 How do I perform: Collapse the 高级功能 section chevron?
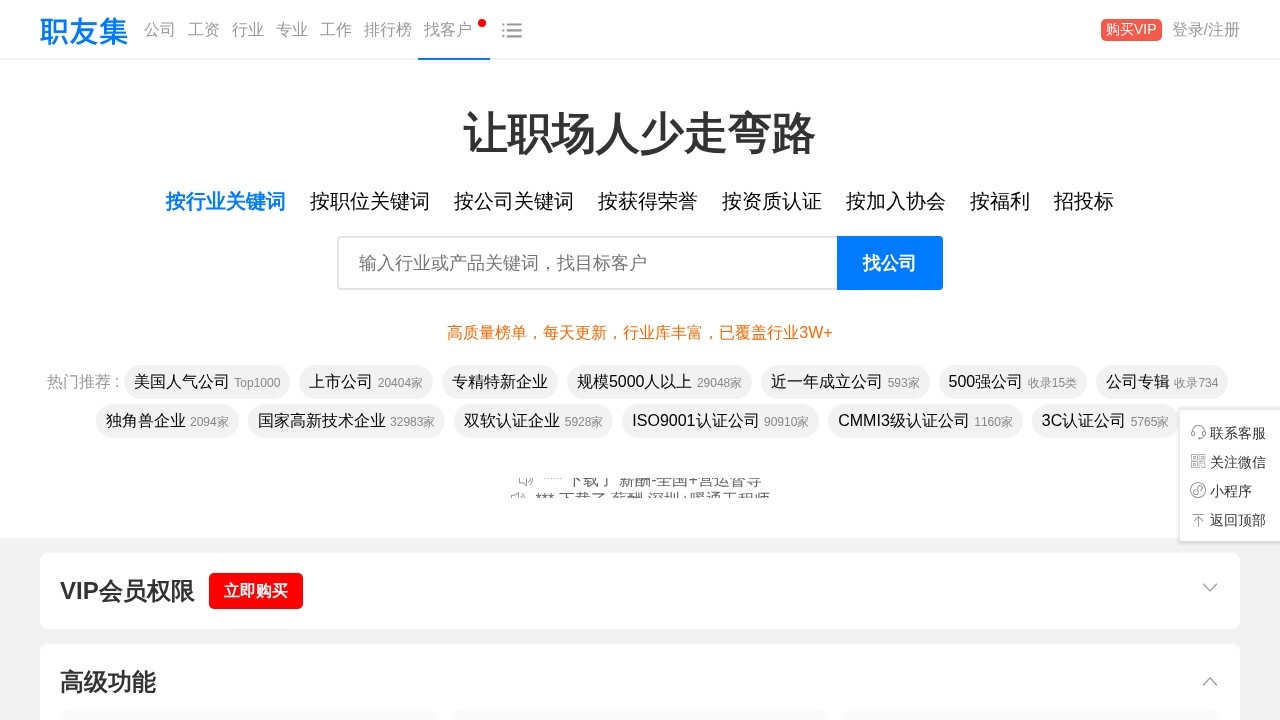pyautogui.click(x=1210, y=681)
